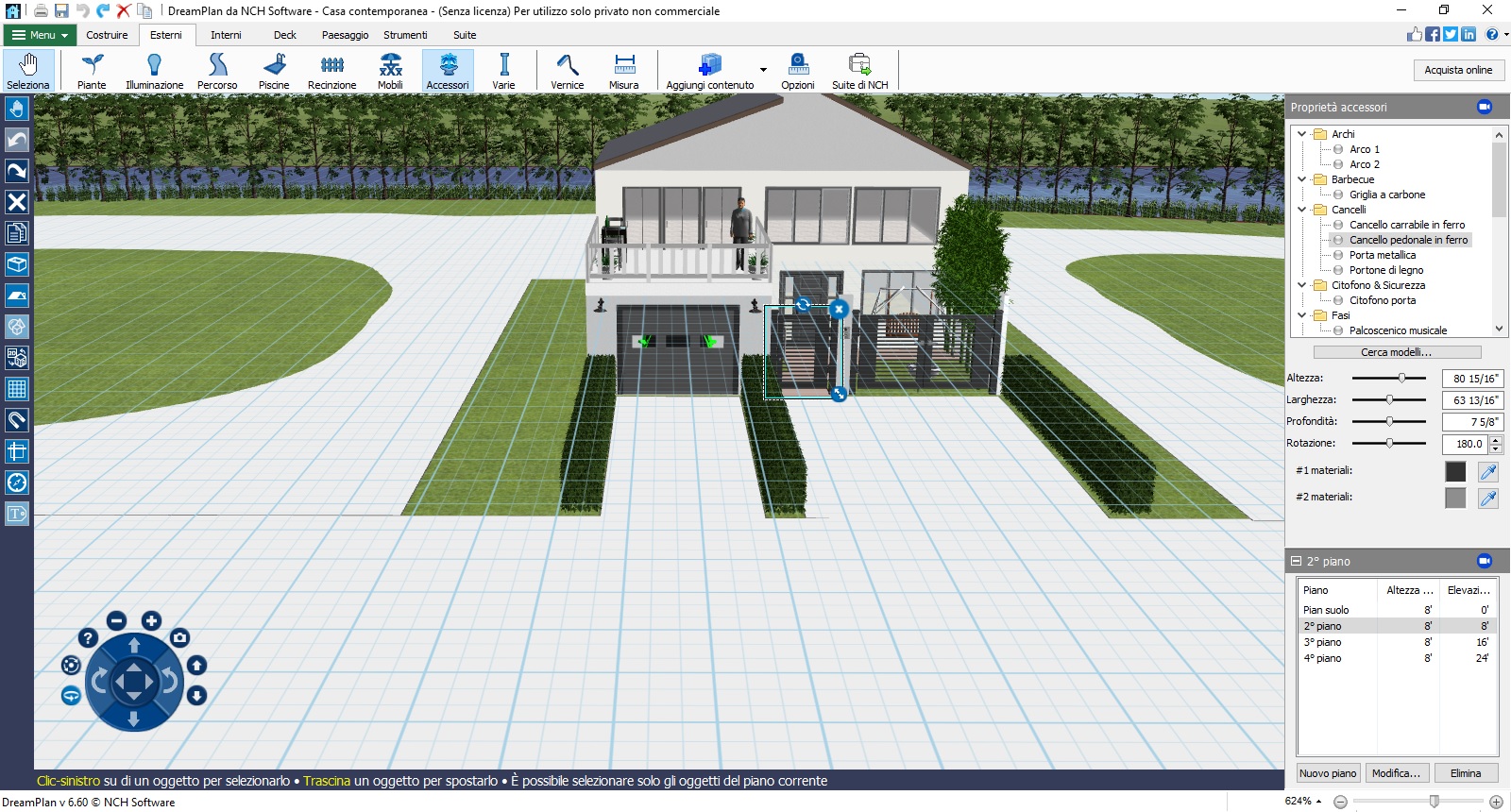Open the Menu dropdown
The height and width of the screenshot is (812, 1511).
40,35
